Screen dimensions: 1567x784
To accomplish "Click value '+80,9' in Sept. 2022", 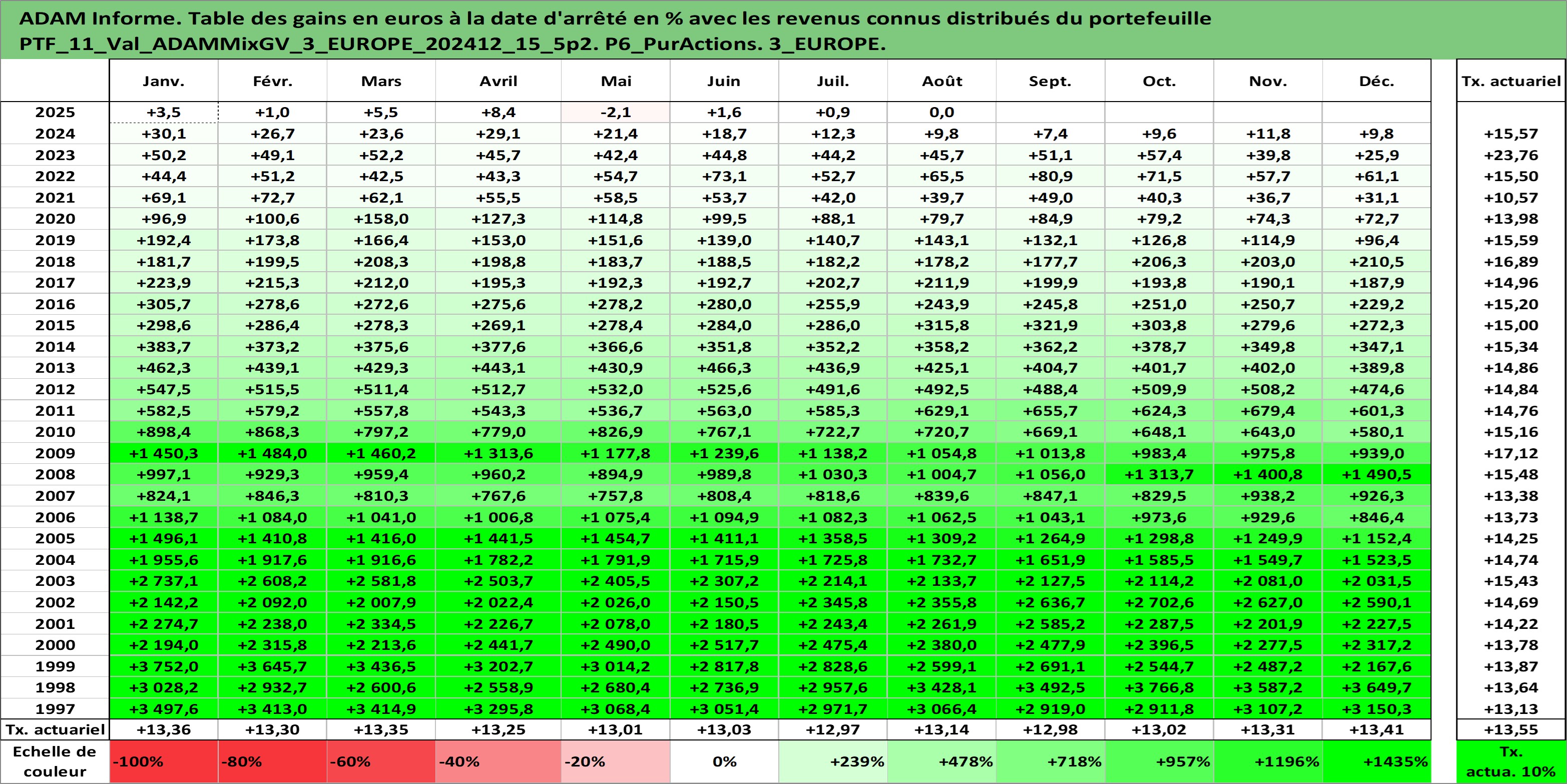I will coord(1051,177).
